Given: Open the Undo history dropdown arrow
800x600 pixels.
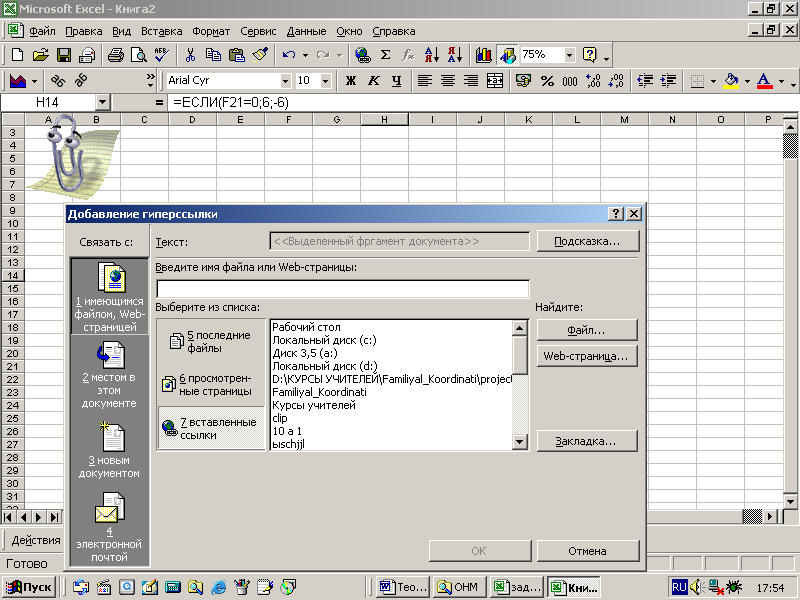Looking at the screenshot, I should 305,55.
